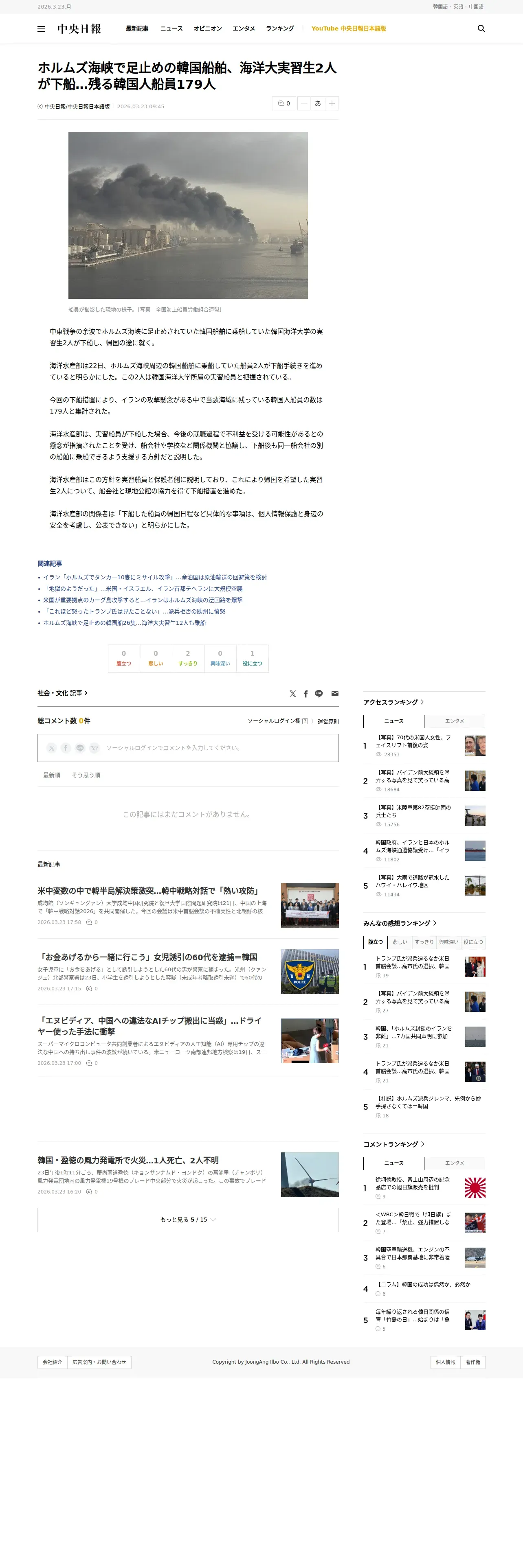Choose X login icon in comment box

click(52, 747)
